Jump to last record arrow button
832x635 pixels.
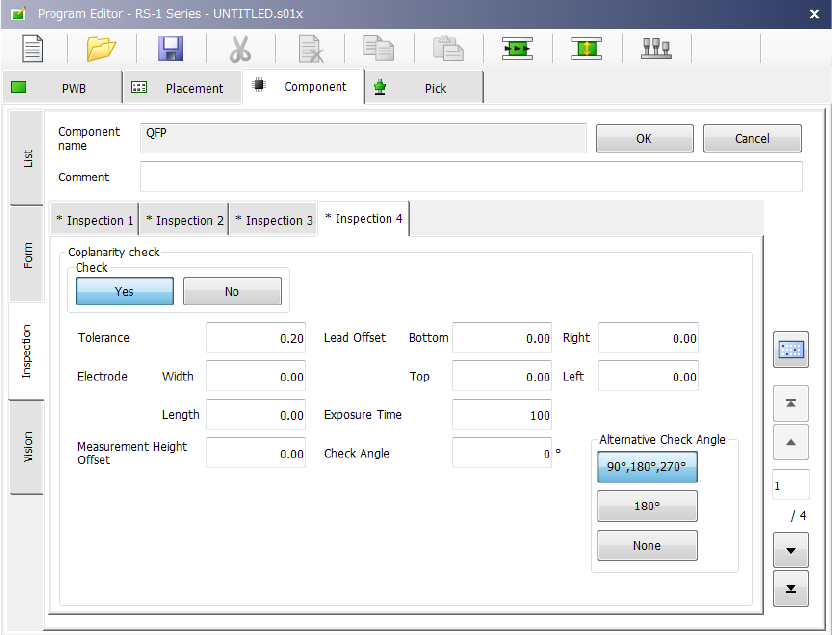[791, 588]
